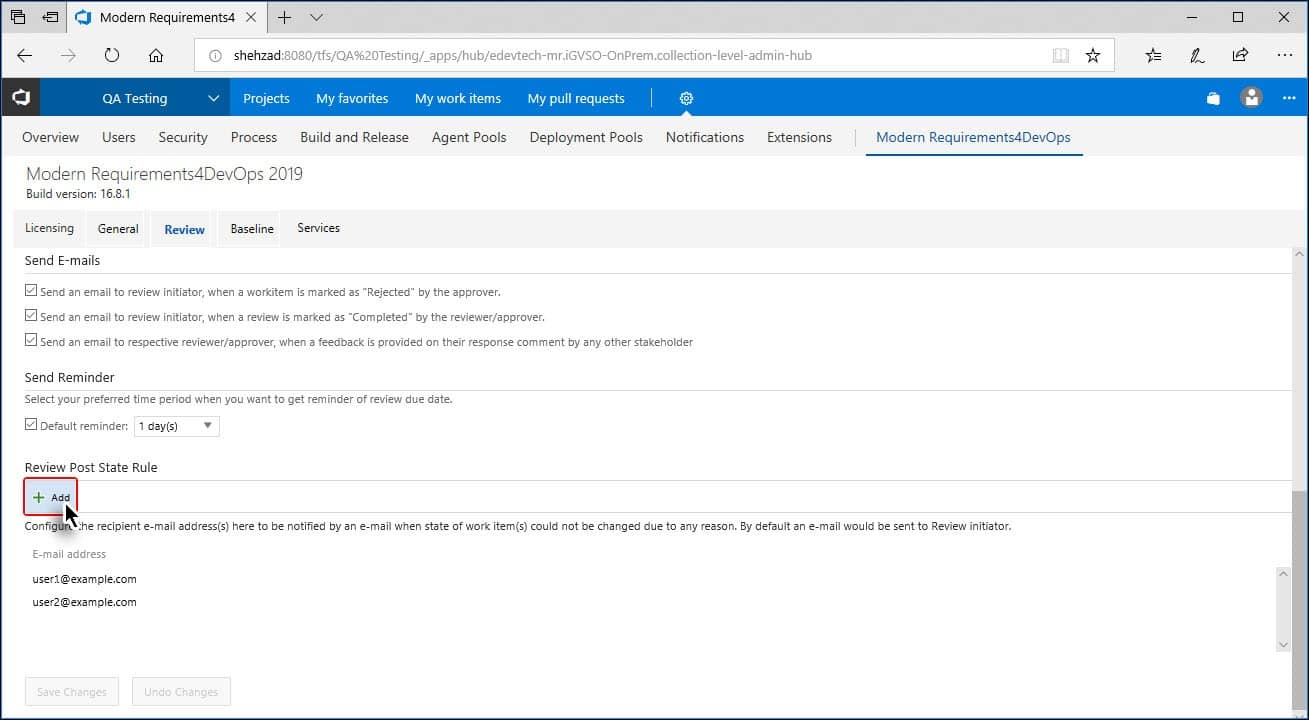Toggle email for feedback on response comment
This screenshot has width=1309, height=720.
(x=31, y=341)
